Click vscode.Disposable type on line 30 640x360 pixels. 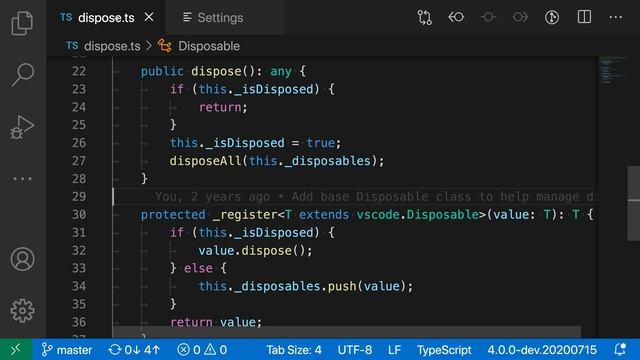click(x=418, y=215)
